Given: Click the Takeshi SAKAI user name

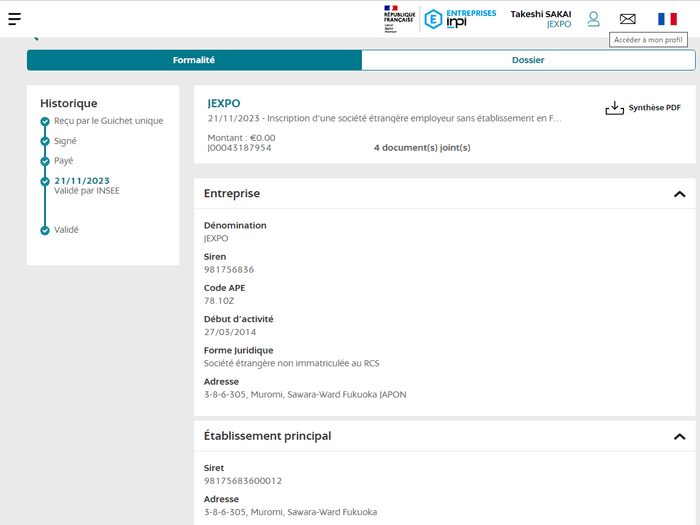Looking at the screenshot, I should pyautogui.click(x=540, y=14).
